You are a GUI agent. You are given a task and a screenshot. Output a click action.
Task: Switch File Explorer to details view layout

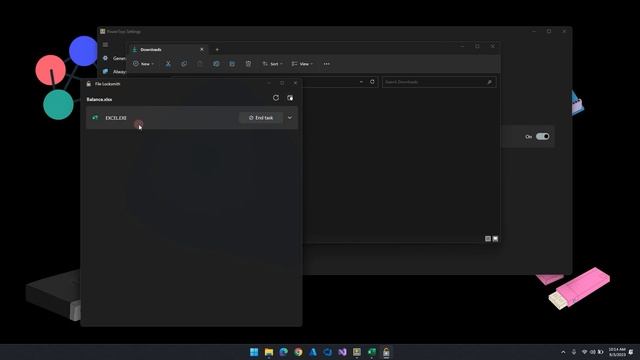click(488, 239)
